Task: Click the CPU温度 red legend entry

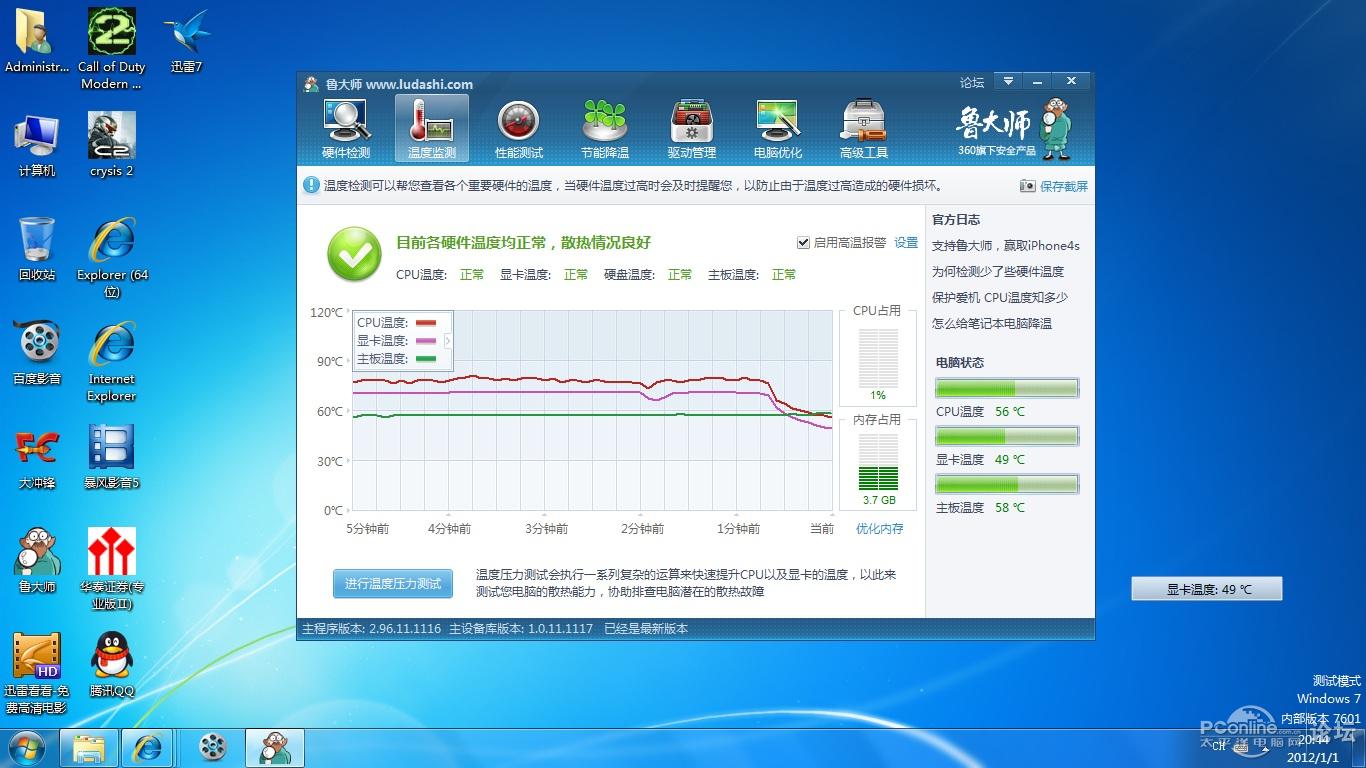Action: (398, 323)
